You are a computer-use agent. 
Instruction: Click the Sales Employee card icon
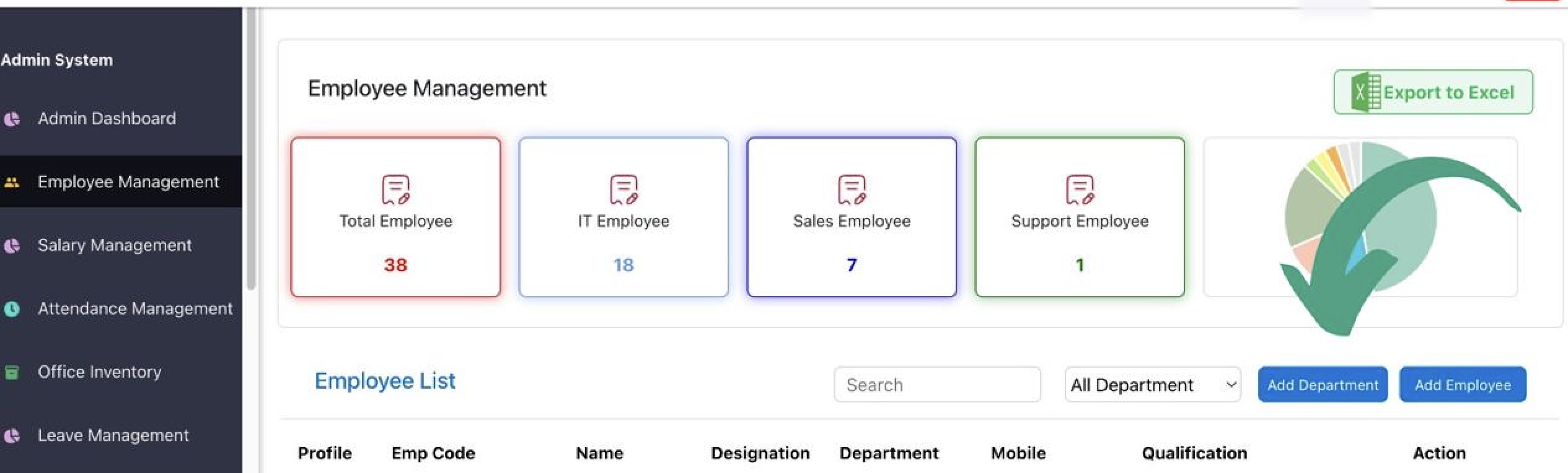tap(852, 189)
